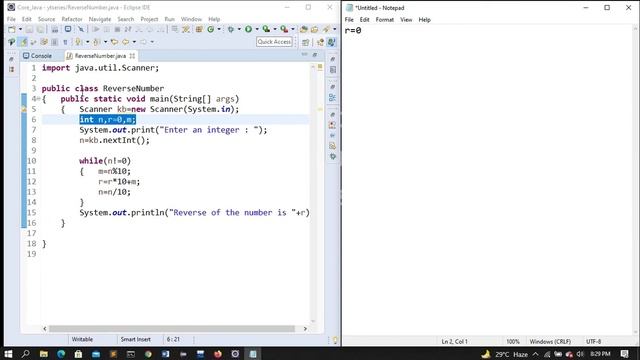640x360 pixels.
Task: Toggle Show Whitespace Characters pilcrow button
Action: pos(65,42)
